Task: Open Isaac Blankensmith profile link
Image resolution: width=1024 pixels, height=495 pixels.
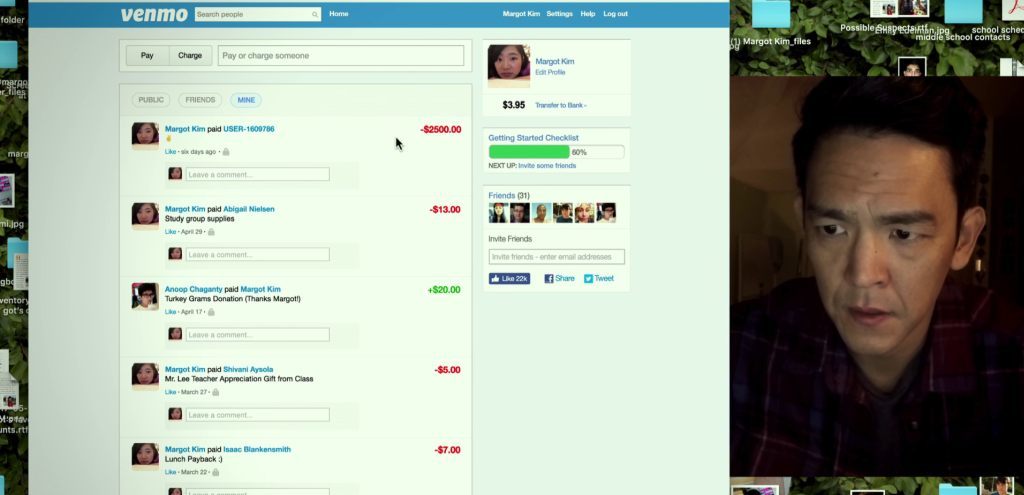Action: click(257, 449)
